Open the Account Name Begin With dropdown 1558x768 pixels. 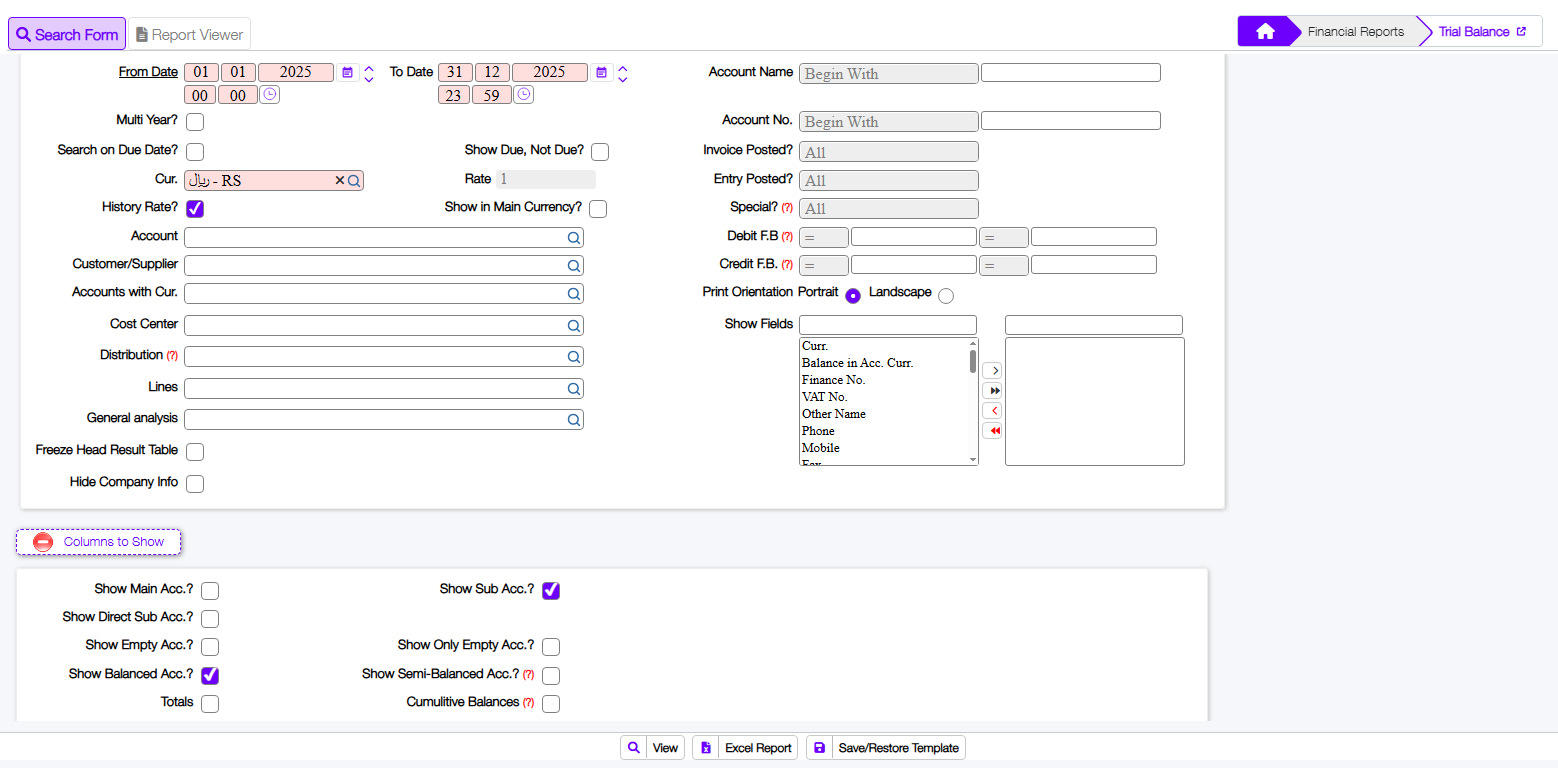click(x=888, y=74)
